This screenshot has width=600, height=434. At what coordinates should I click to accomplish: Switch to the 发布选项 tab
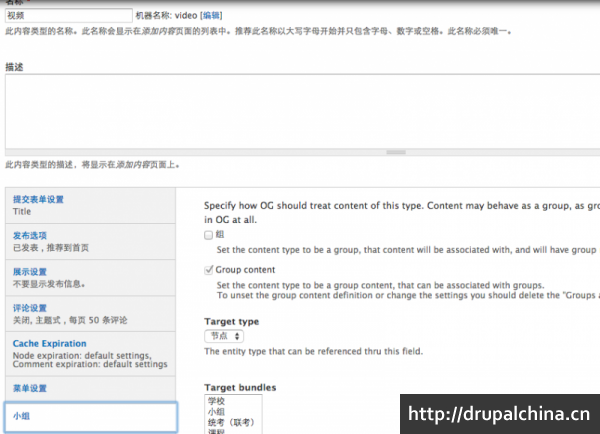(91, 241)
